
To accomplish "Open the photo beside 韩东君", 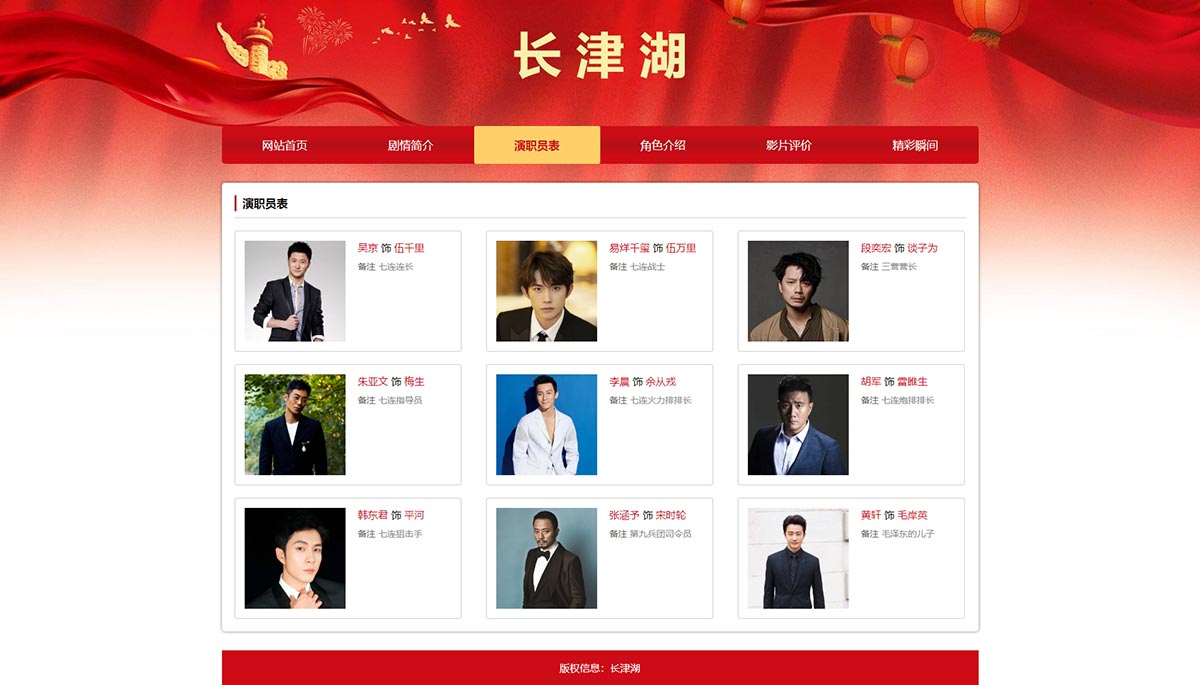I will point(295,558).
